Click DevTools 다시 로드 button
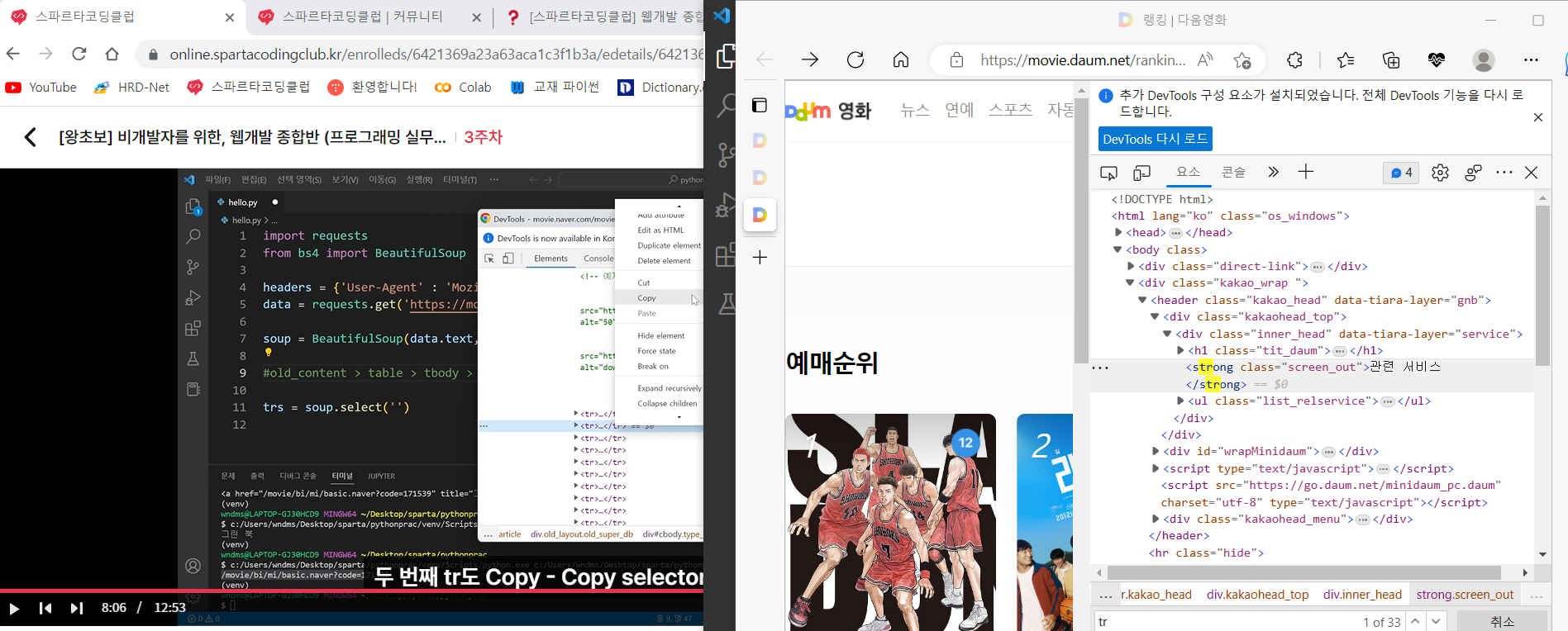This screenshot has height=631, width=1568. [x=1155, y=139]
